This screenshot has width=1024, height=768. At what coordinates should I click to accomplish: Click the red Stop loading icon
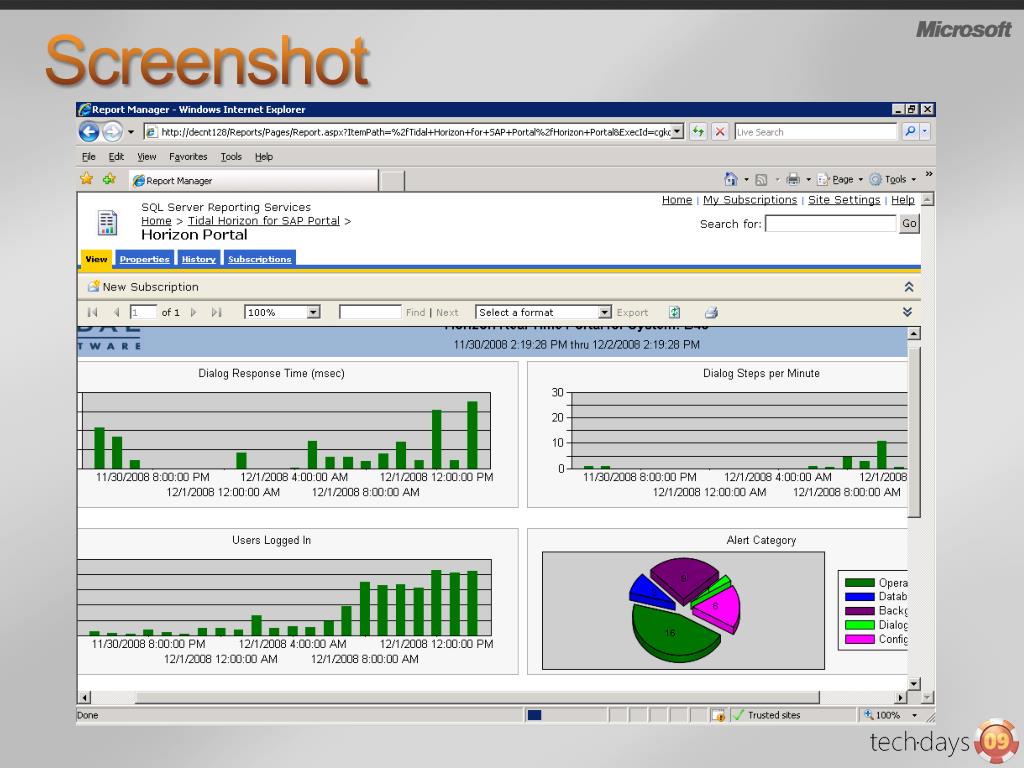720,132
